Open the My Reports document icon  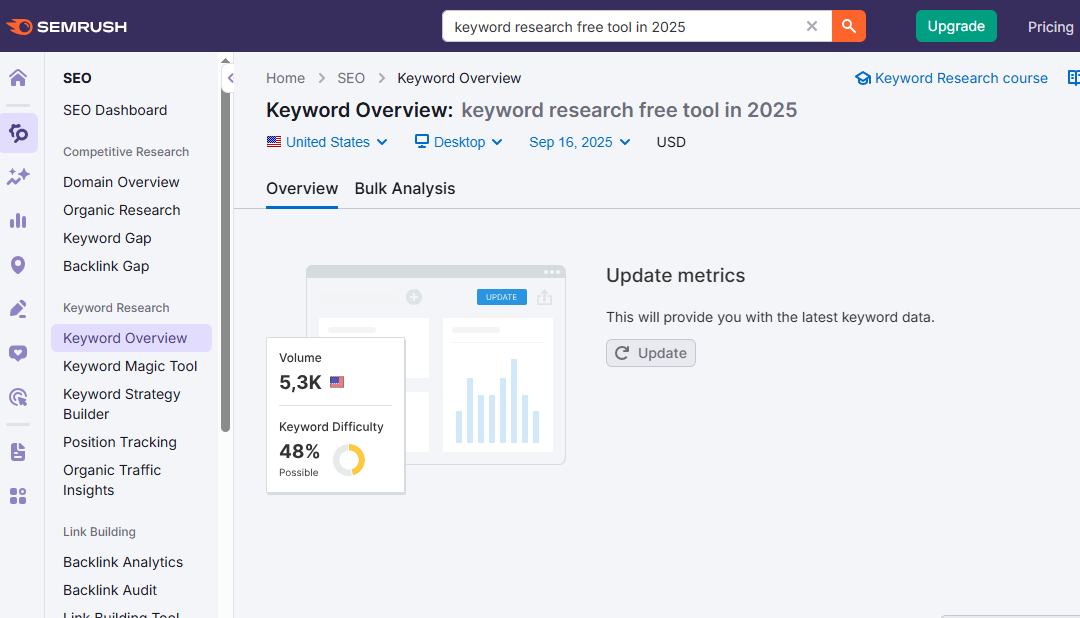pyautogui.click(x=19, y=452)
